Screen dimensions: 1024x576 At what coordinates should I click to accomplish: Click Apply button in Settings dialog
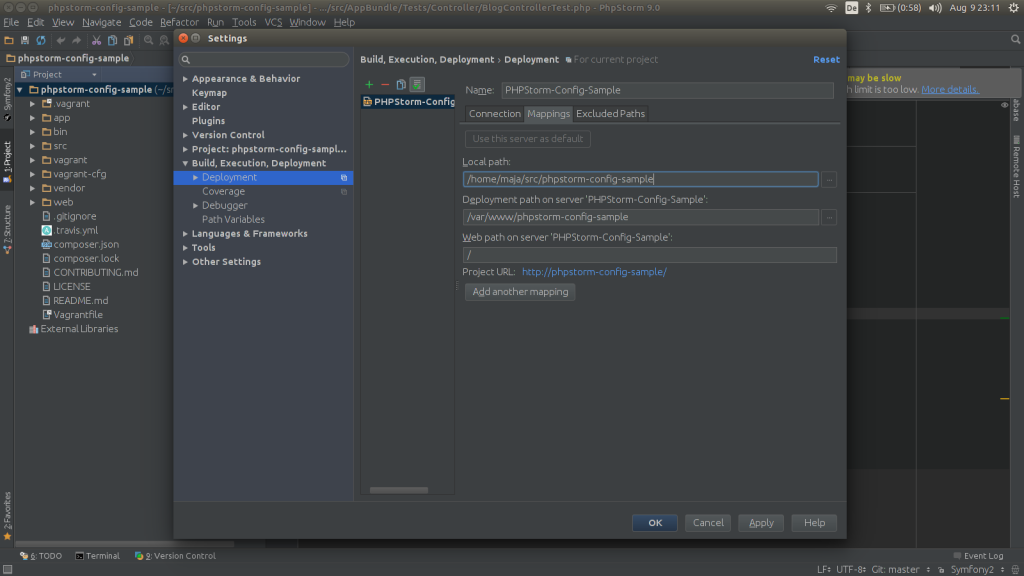(761, 523)
